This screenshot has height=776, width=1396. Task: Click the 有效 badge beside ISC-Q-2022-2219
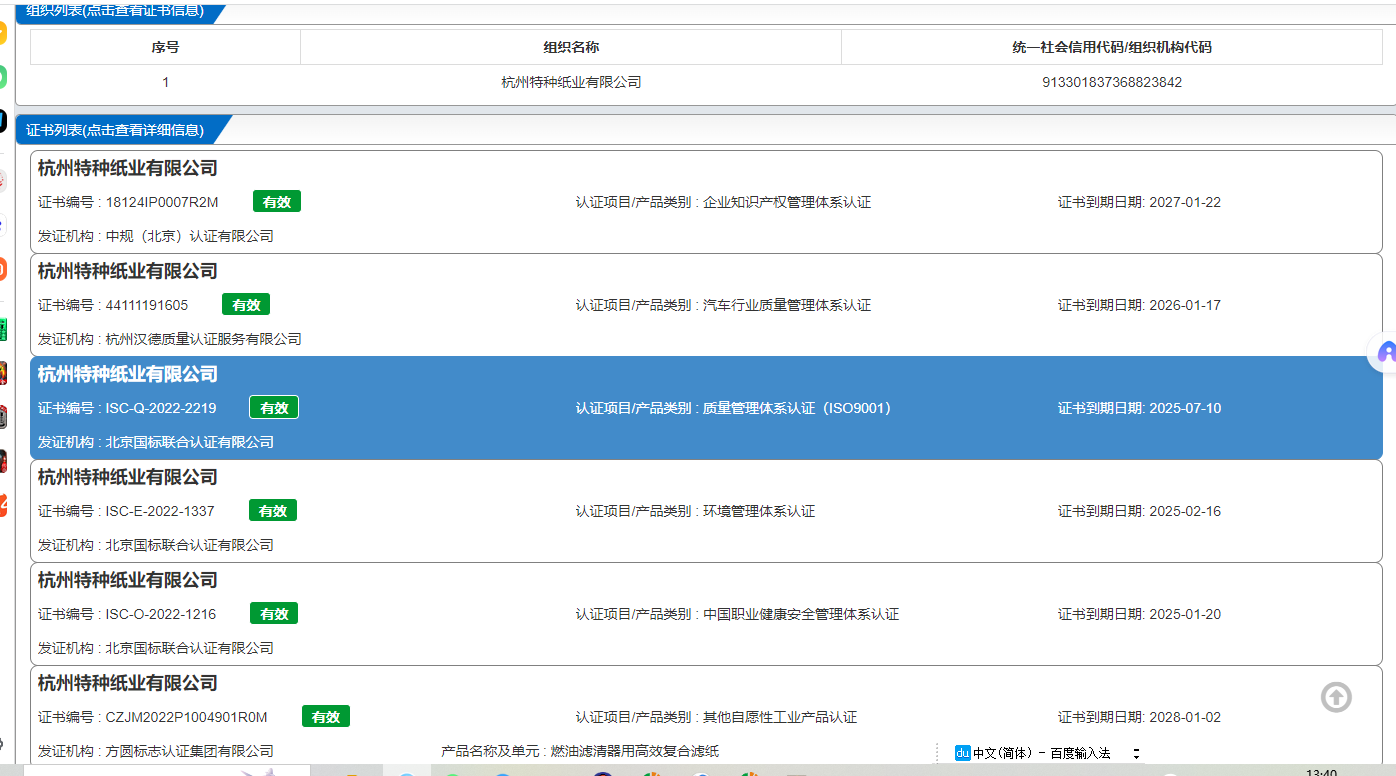274,408
